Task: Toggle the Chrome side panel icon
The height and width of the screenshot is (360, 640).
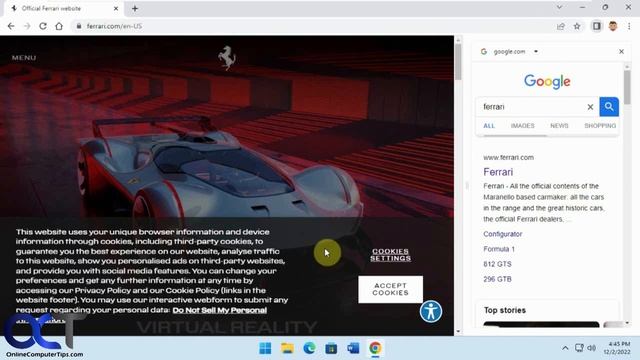Action: pyautogui.click(x=596, y=26)
